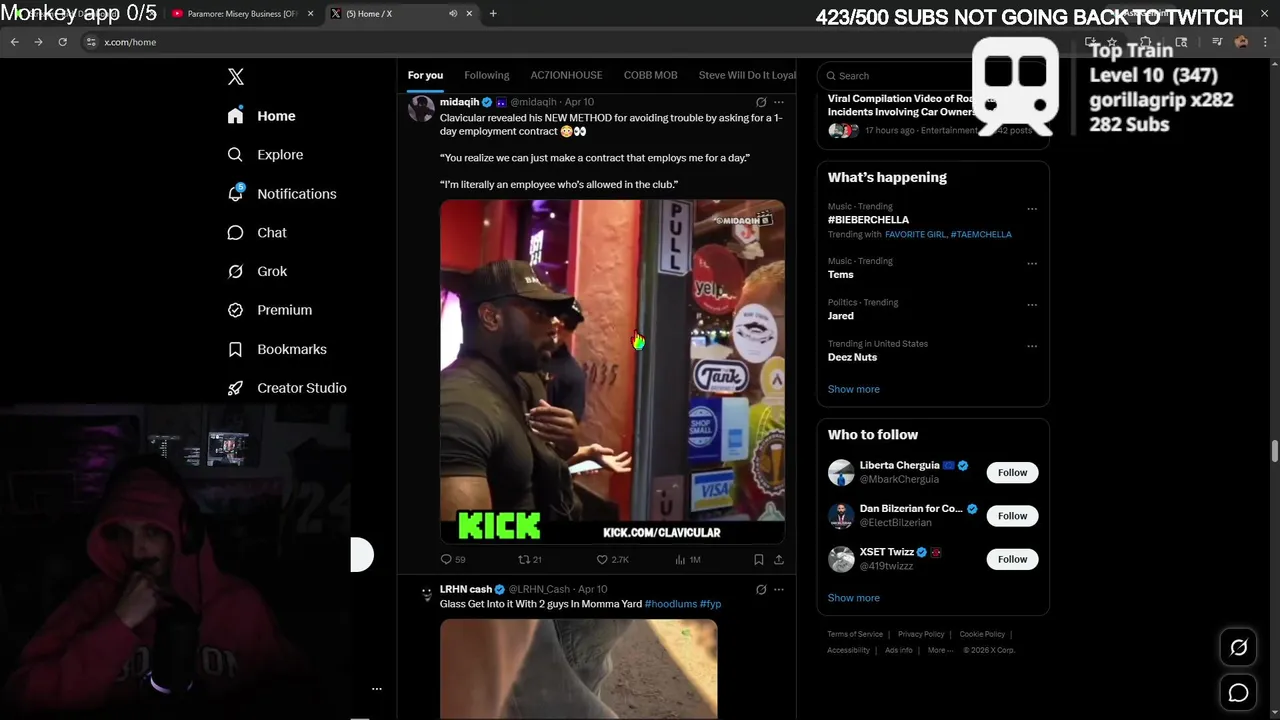The width and height of the screenshot is (1280, 720).
Task: Follow Dan Bilzerian
Action: 1012,516
